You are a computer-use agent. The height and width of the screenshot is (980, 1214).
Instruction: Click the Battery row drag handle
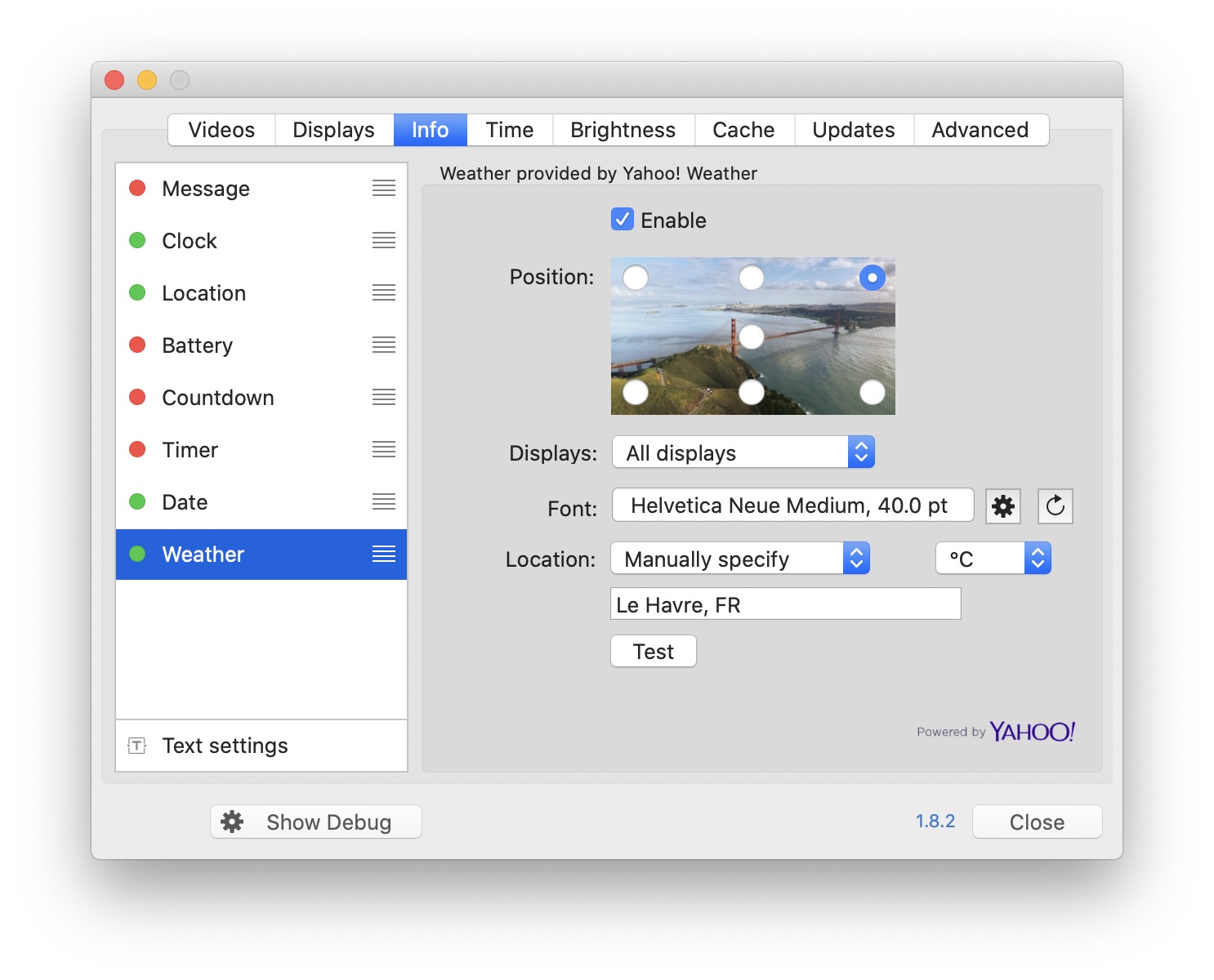pos(384,345)
